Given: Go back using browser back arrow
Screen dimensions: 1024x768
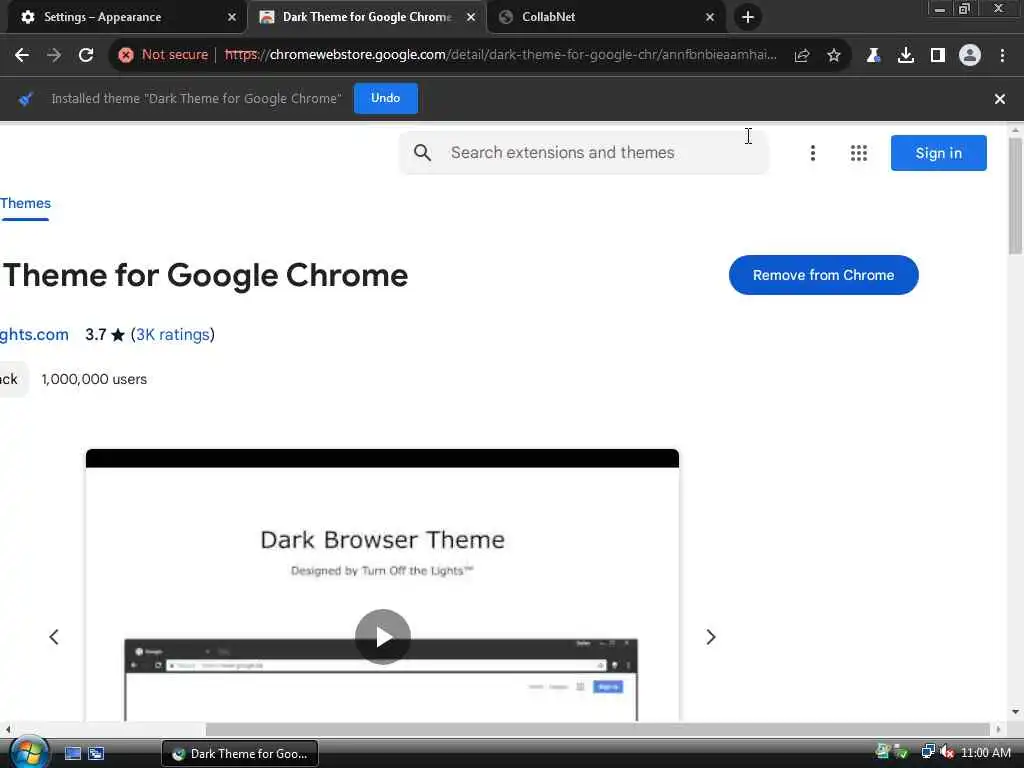Looking at the screenshot, I should click(22, 56).
